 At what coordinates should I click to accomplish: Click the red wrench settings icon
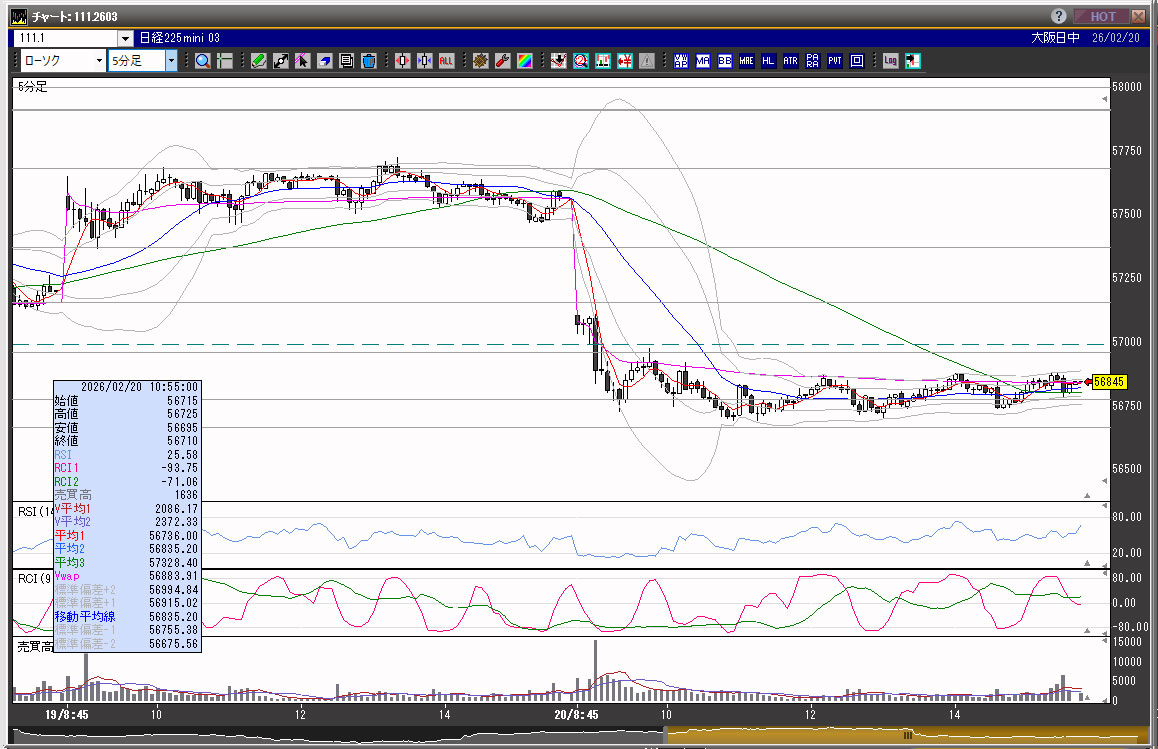coord(502,61)
